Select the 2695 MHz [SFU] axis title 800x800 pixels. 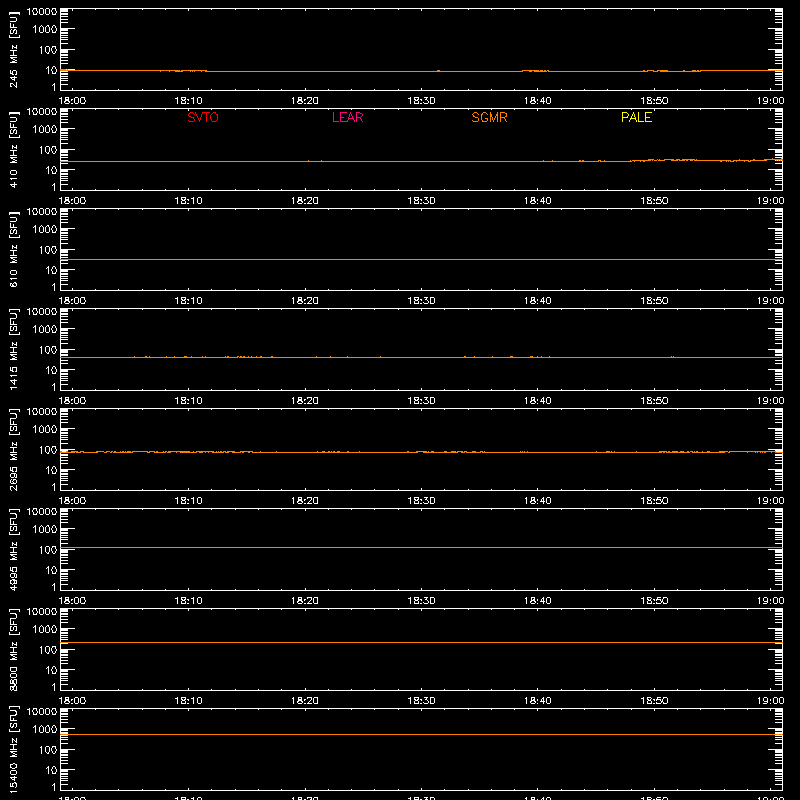click(x=13, y=449)
